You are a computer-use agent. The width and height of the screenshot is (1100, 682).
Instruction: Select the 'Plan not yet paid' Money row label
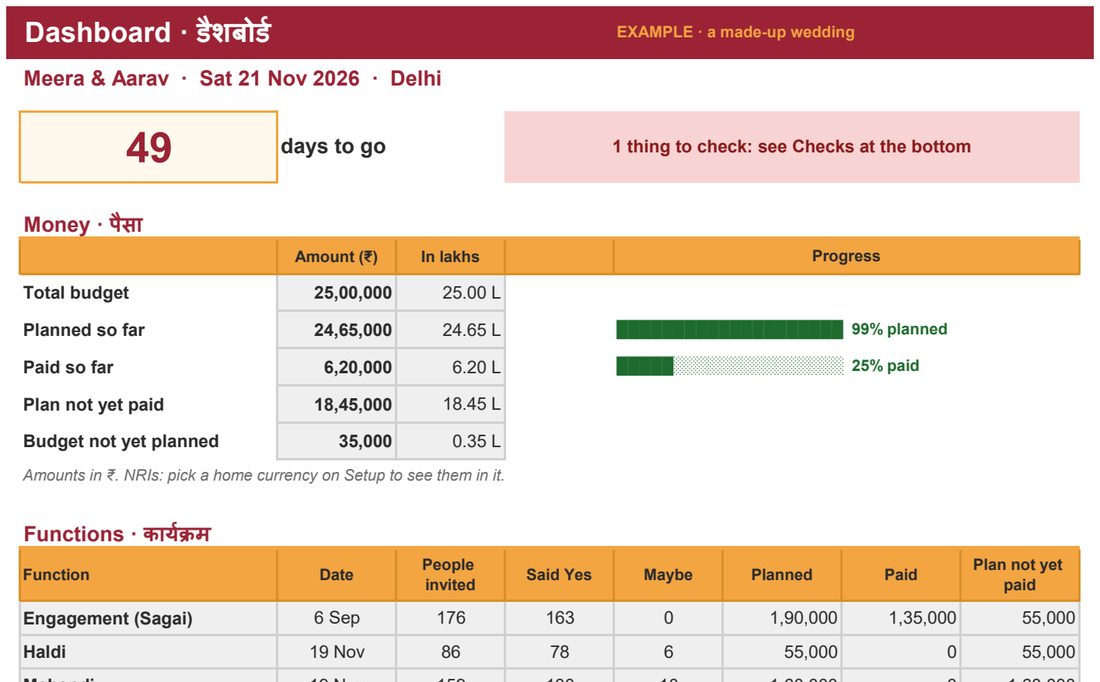[93, 404]
